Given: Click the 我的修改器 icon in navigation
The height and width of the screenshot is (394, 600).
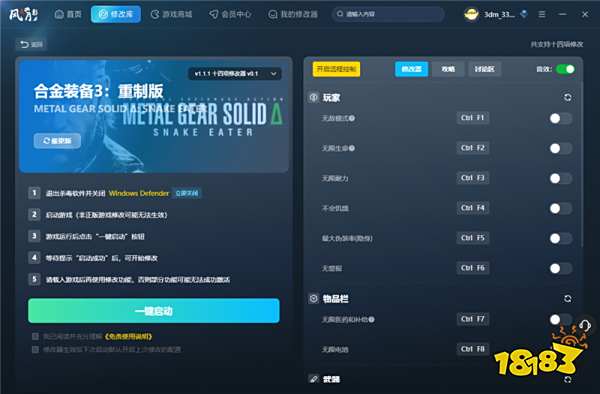Looking at the screenshot, I should tap(272, 15).
